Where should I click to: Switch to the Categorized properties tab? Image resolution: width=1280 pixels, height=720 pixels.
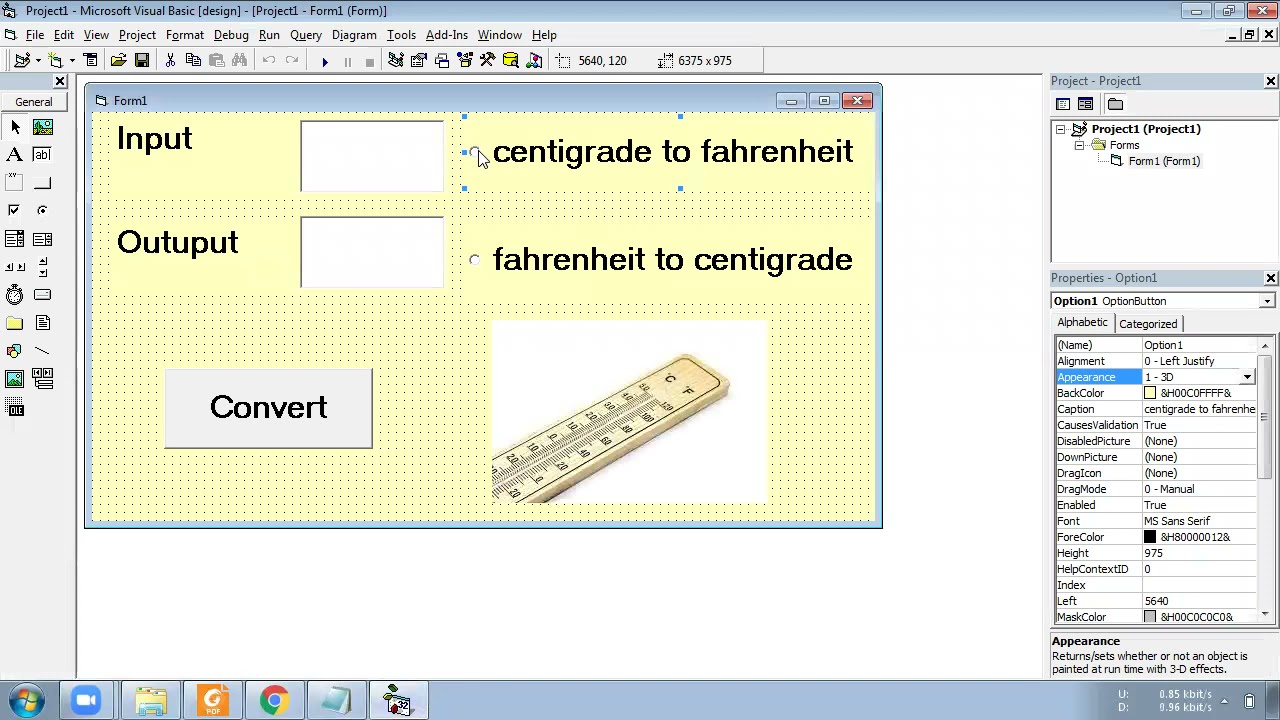click(1148, 324)
